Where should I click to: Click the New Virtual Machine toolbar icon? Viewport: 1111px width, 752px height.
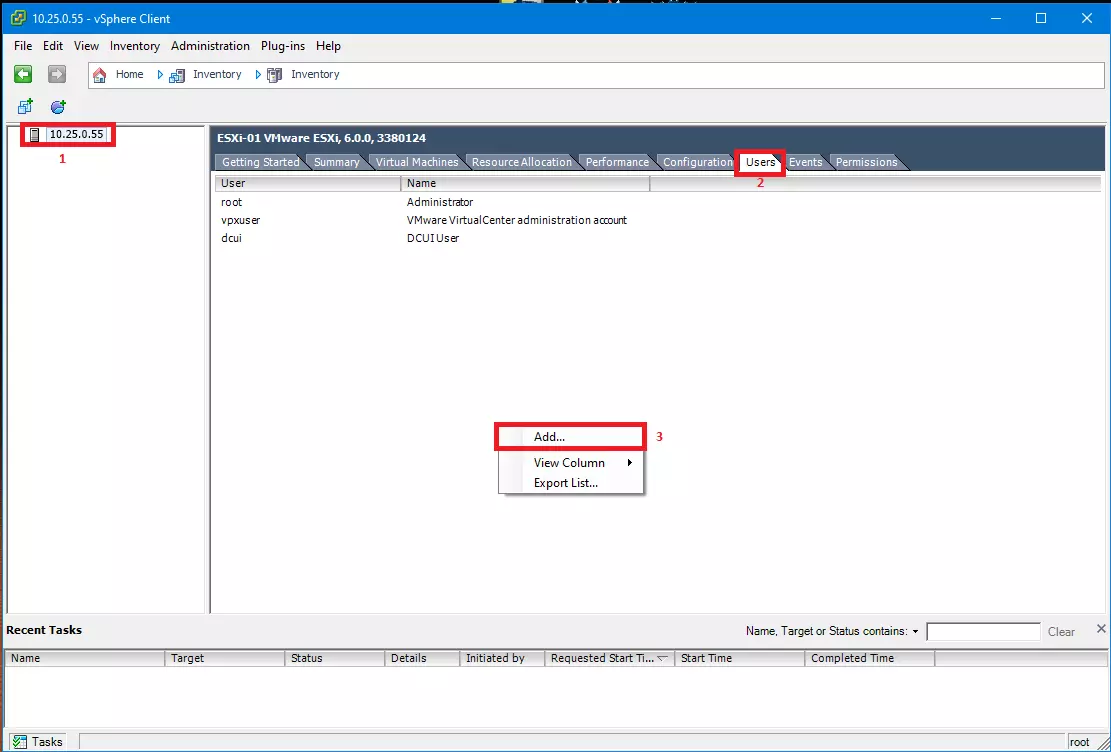(x=26, y=107)
